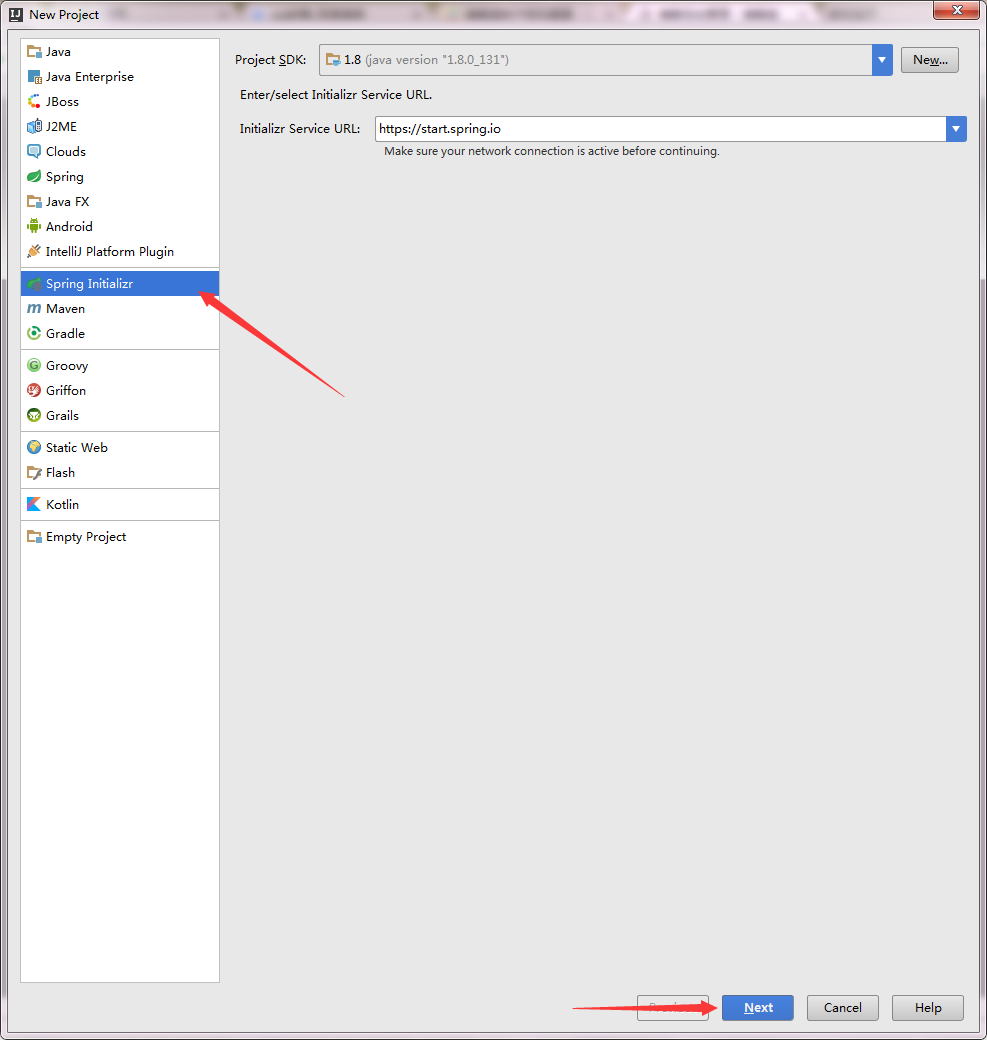Open the Project SDK dropdown arrow
Screen dimensions: 987x1040
(882, 60)
